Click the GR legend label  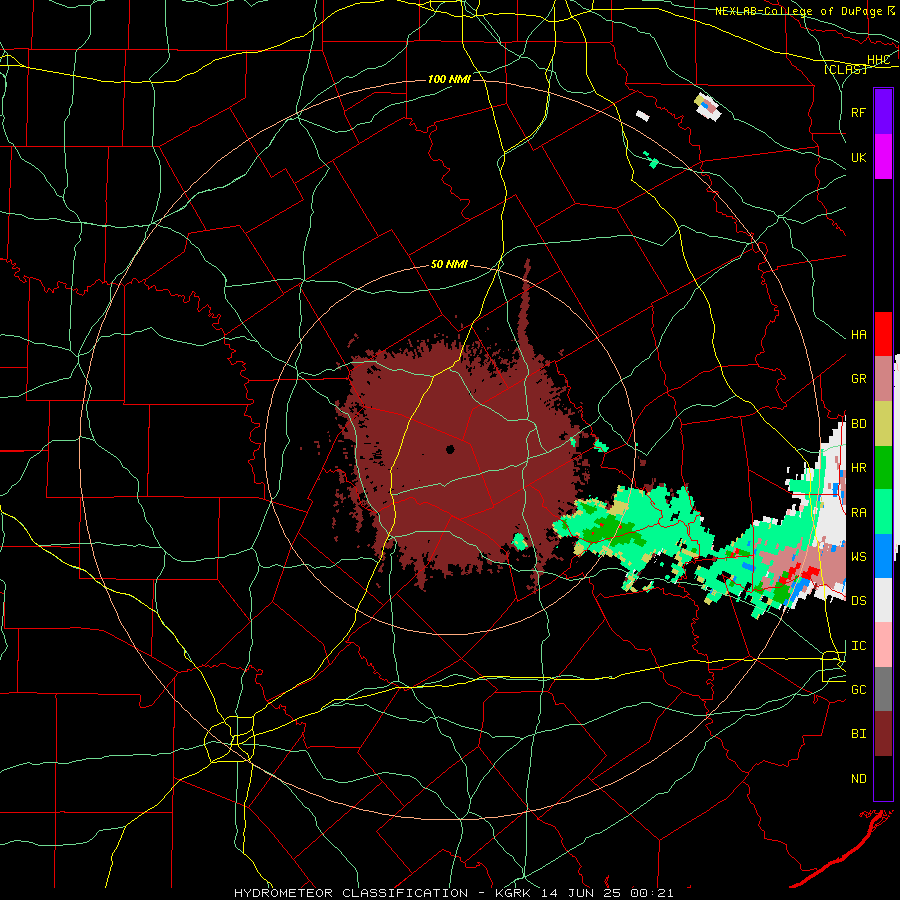(858, 379)
